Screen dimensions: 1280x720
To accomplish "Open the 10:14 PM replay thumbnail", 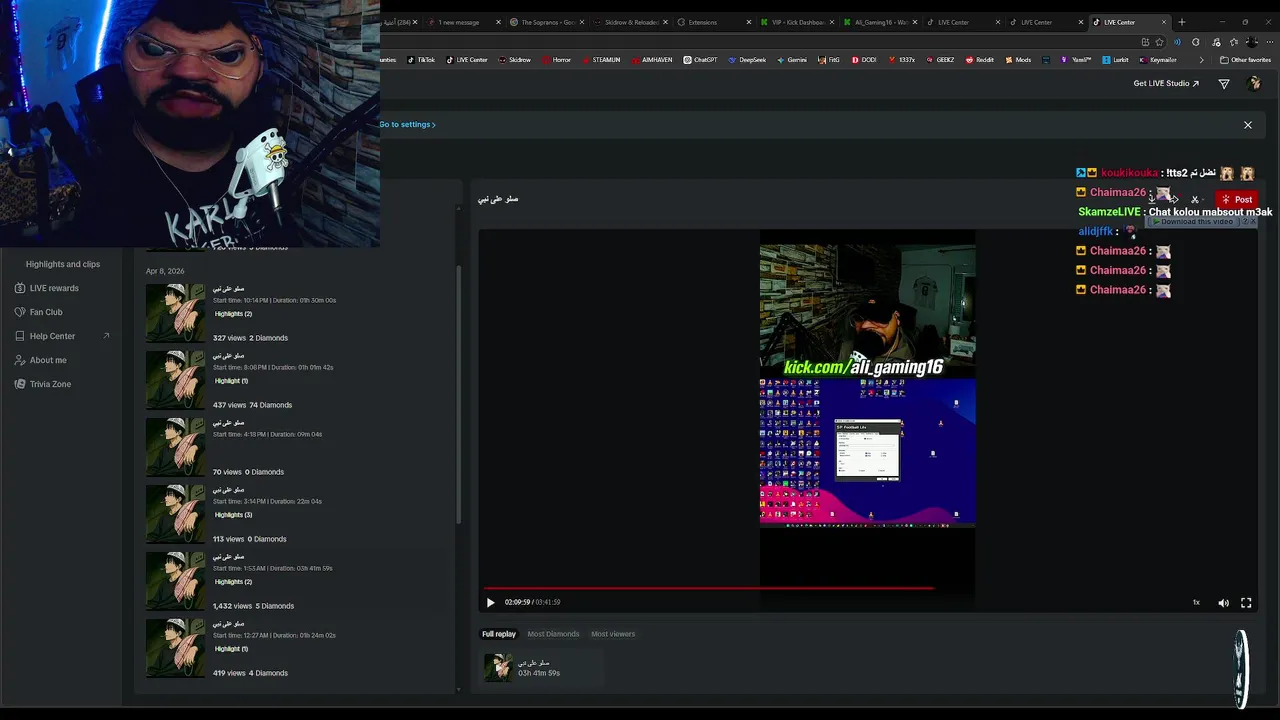I will click(175, 313).
